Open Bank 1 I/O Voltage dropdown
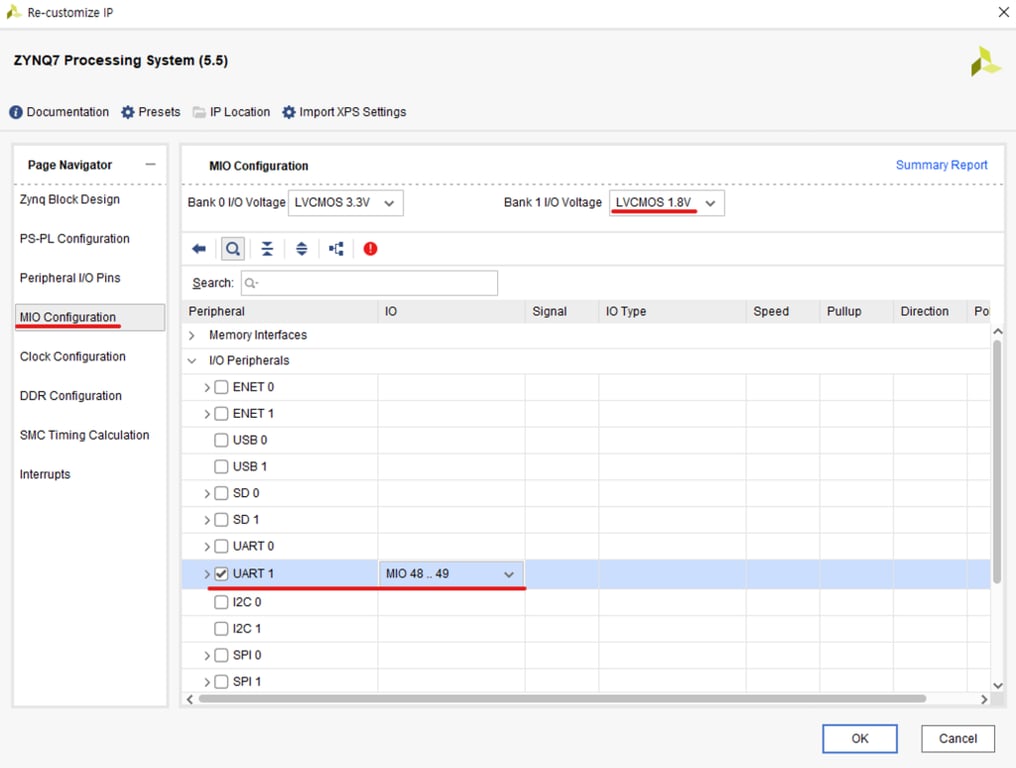This screenshot has width=1016, height=768. click(x=667, y=203)
